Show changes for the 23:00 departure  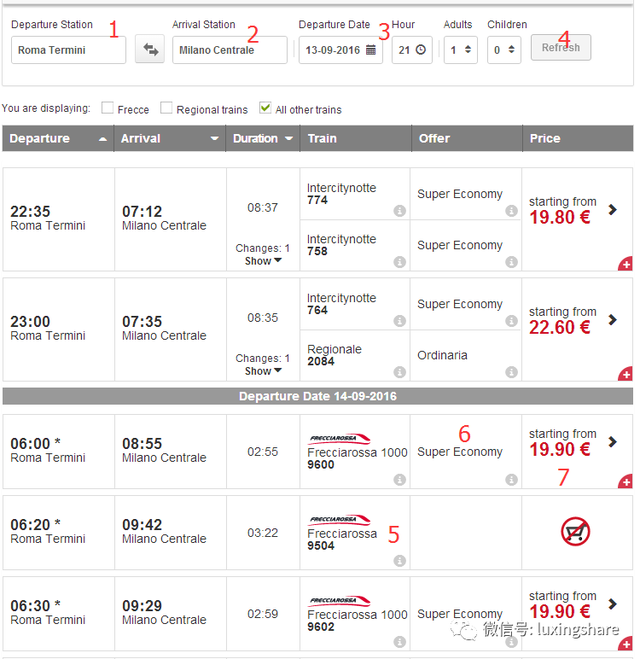click(264, 371)
